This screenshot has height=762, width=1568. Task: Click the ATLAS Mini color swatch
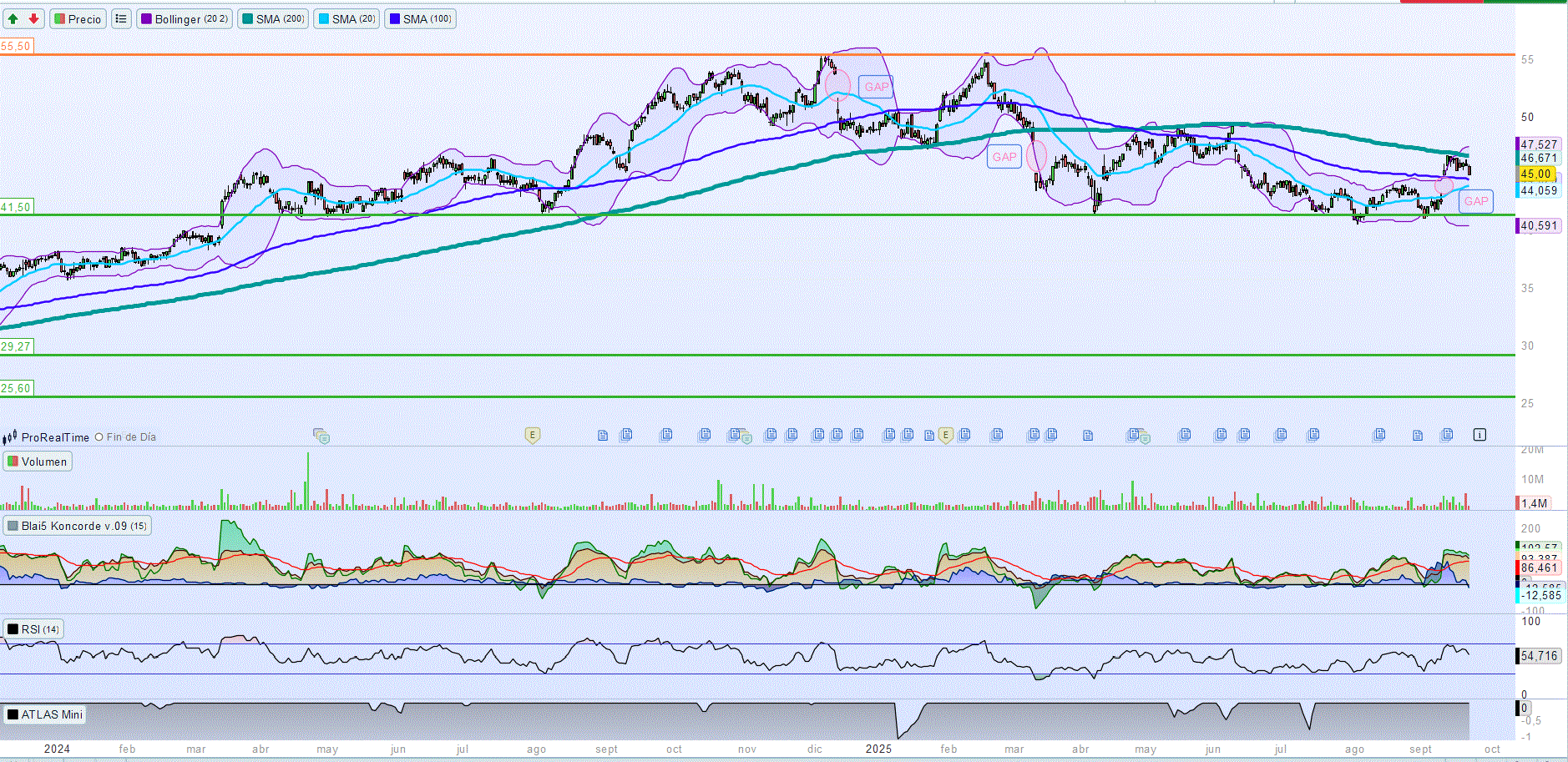[13, 714]
